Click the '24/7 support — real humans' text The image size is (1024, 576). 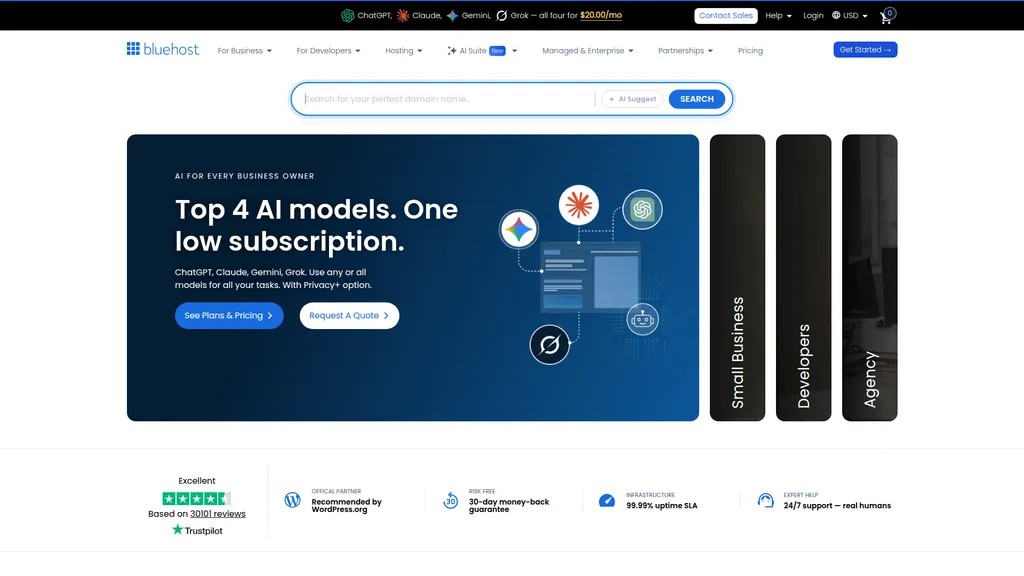[837, 505]
